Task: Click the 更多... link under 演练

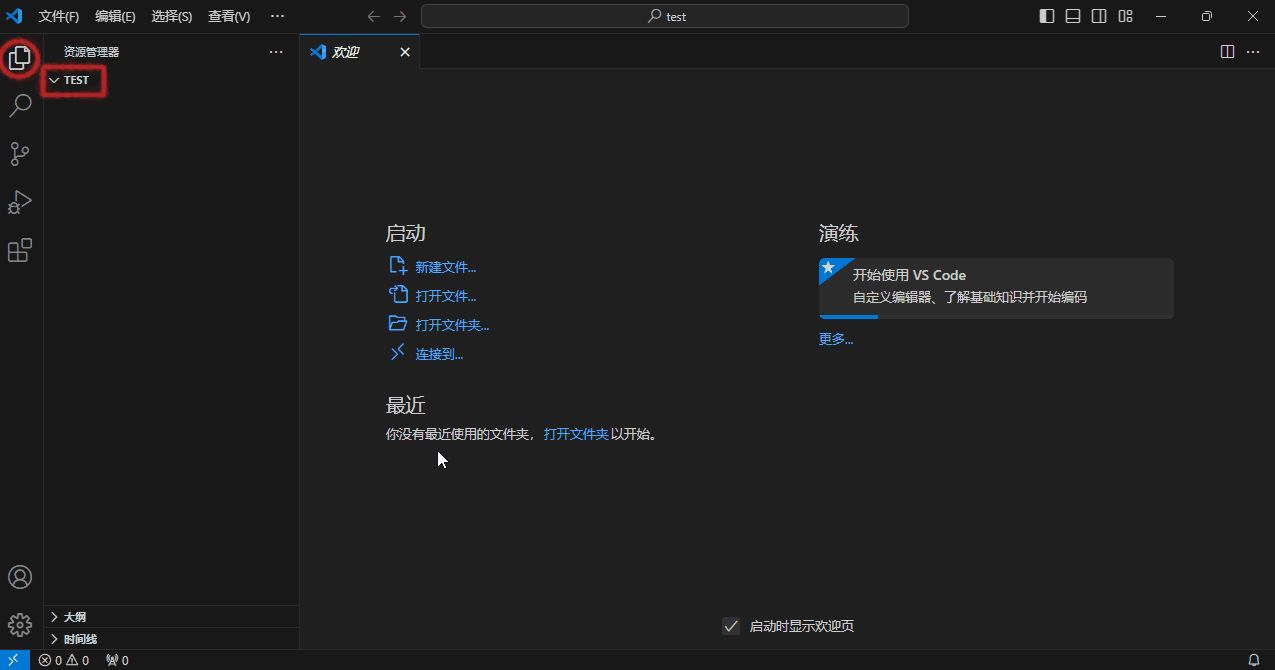Action: [836, 338]
